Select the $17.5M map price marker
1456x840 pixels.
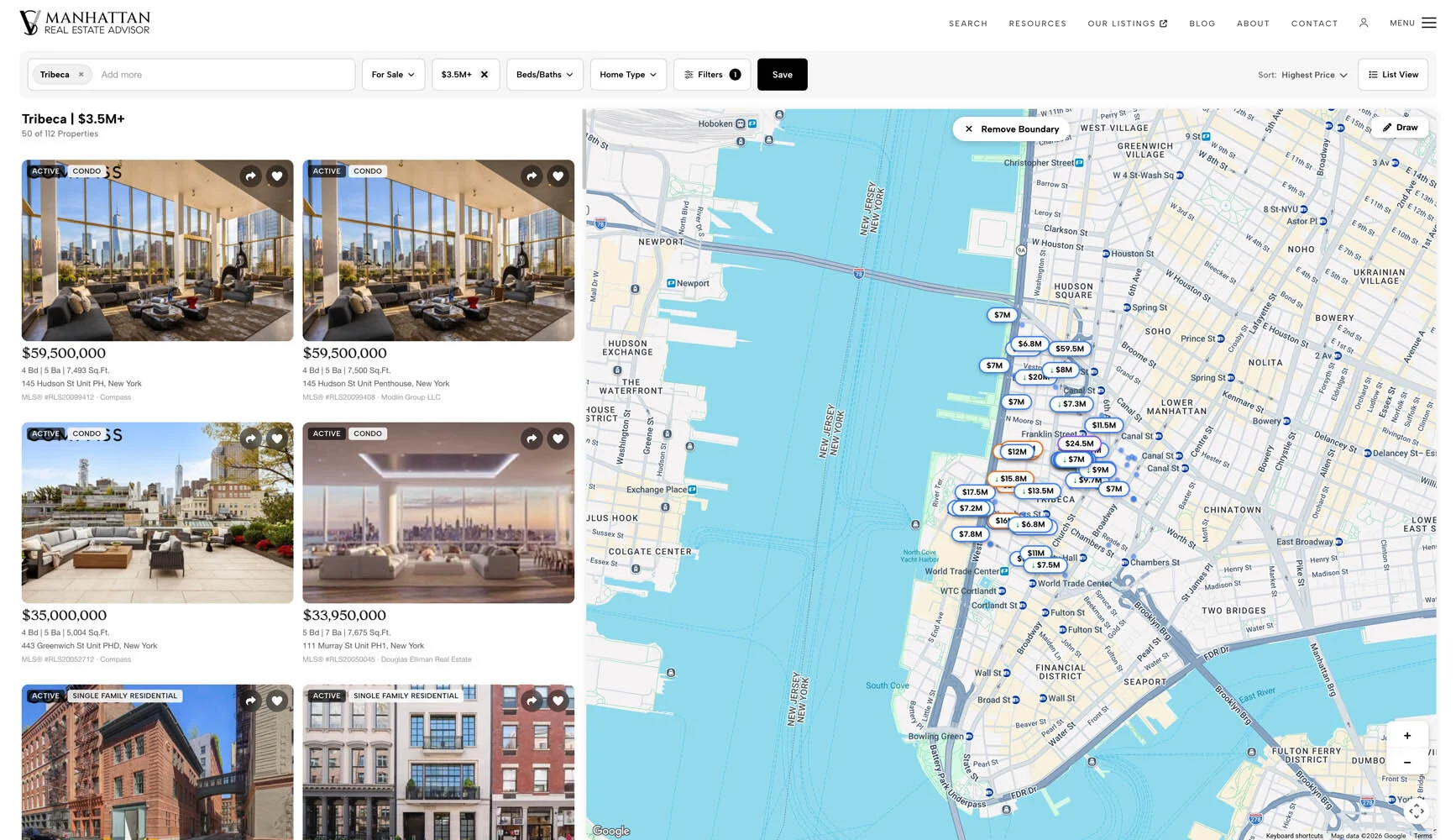[x=975, y=492]
